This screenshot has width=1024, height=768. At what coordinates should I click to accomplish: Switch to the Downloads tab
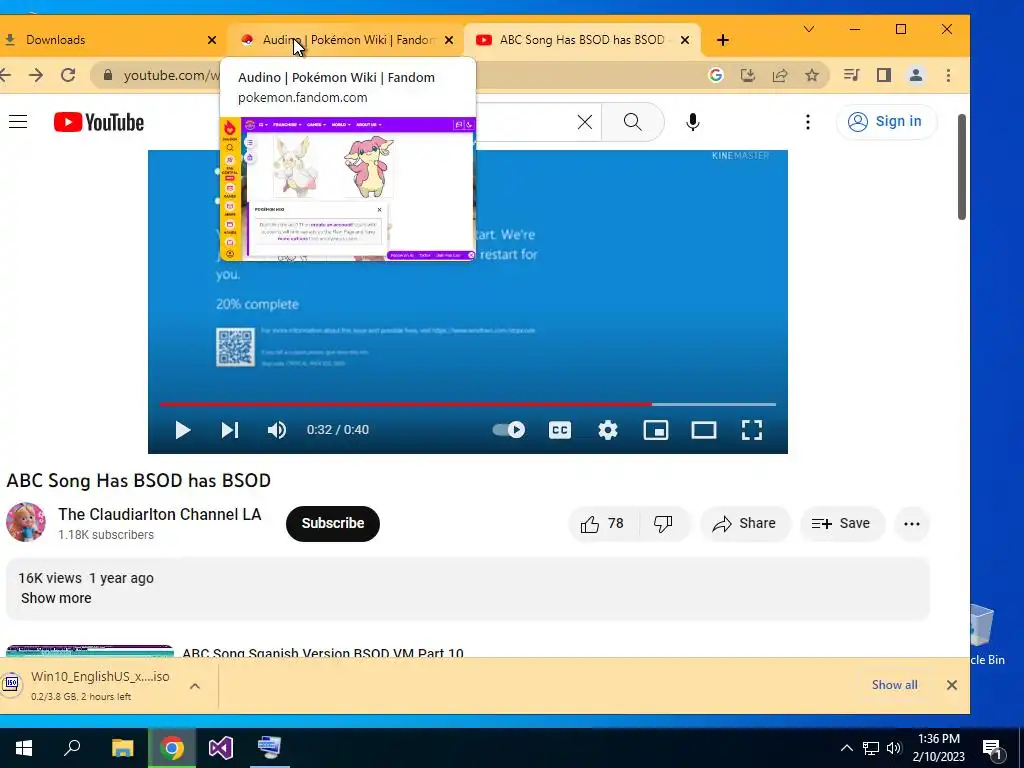[111, 40]
